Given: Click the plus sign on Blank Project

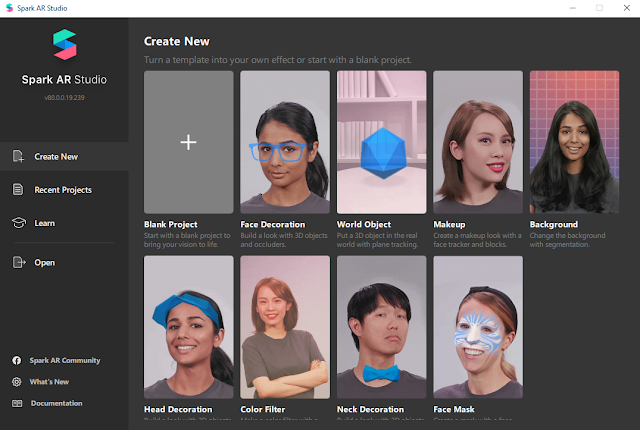Looking at the screenshot, I should [x=189, y=142].
